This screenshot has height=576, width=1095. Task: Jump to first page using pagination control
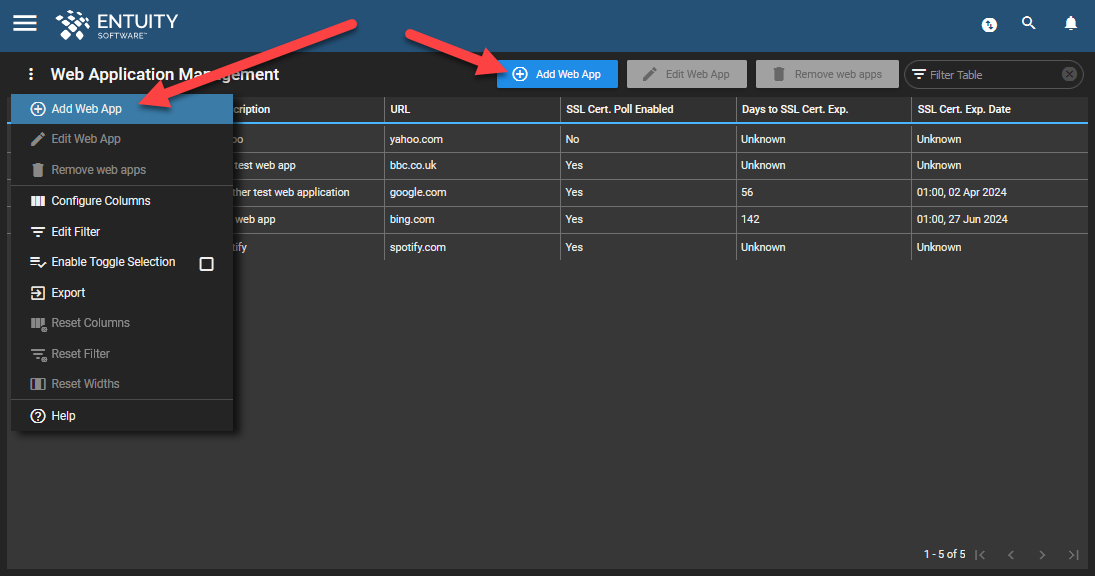980,554
